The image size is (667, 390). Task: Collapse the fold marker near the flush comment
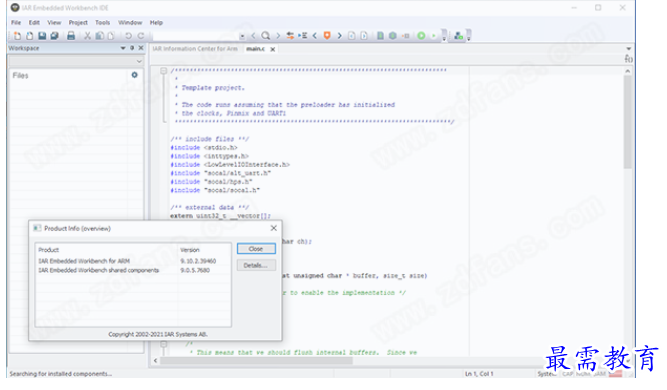pos(163,344)
